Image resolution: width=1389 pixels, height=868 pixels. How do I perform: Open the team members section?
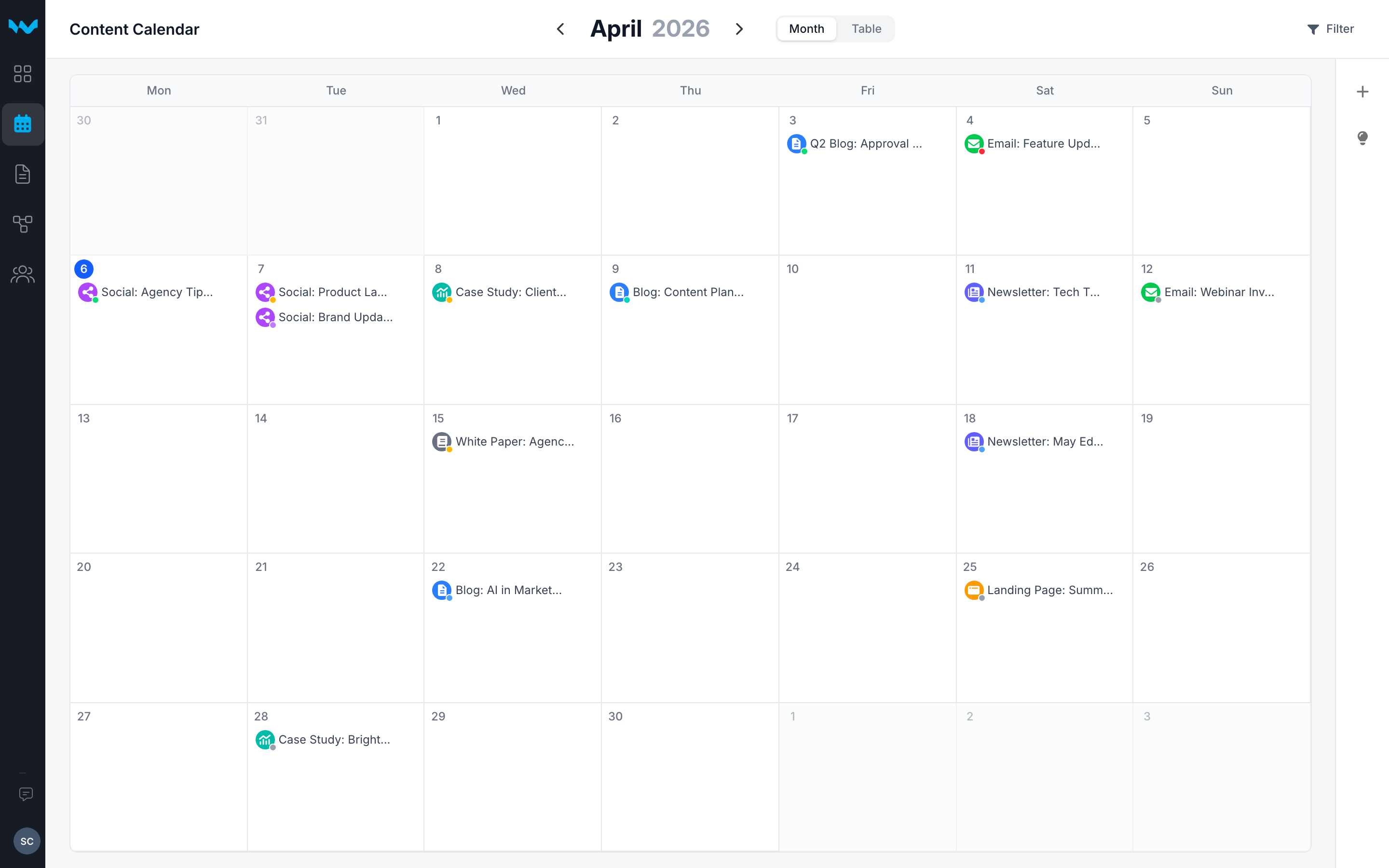[23, 274]
